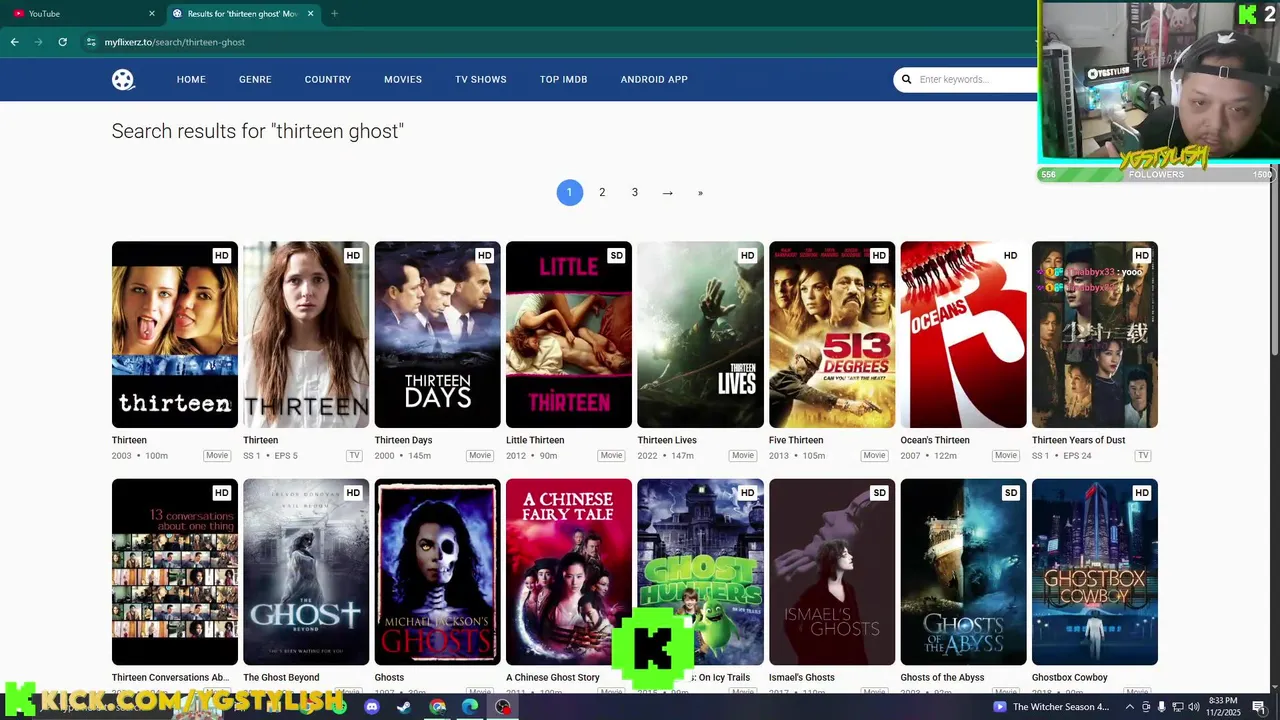Open the 13 Conversations poster

pyautogui.click(x=175, y=572)
